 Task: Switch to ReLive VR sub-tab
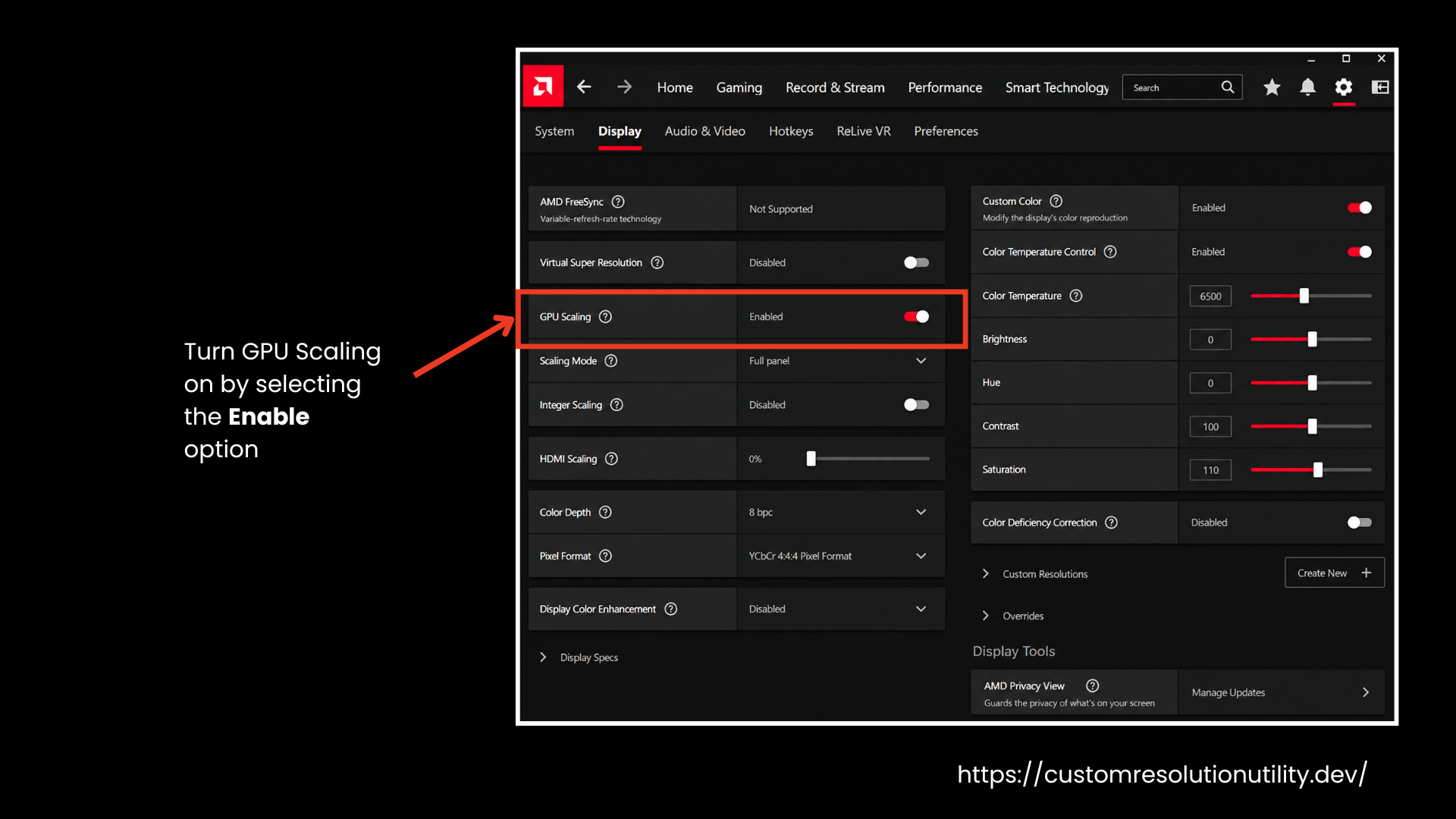[864, 131]
